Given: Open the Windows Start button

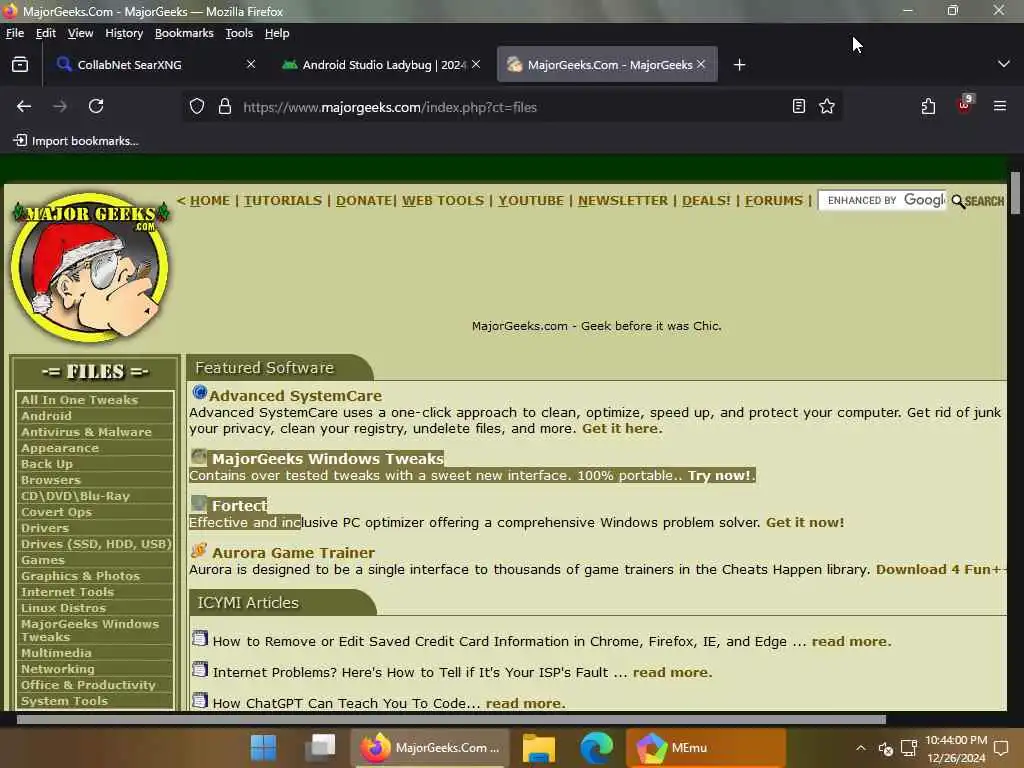Looking at the screenshot, I should tap(264, 748).
